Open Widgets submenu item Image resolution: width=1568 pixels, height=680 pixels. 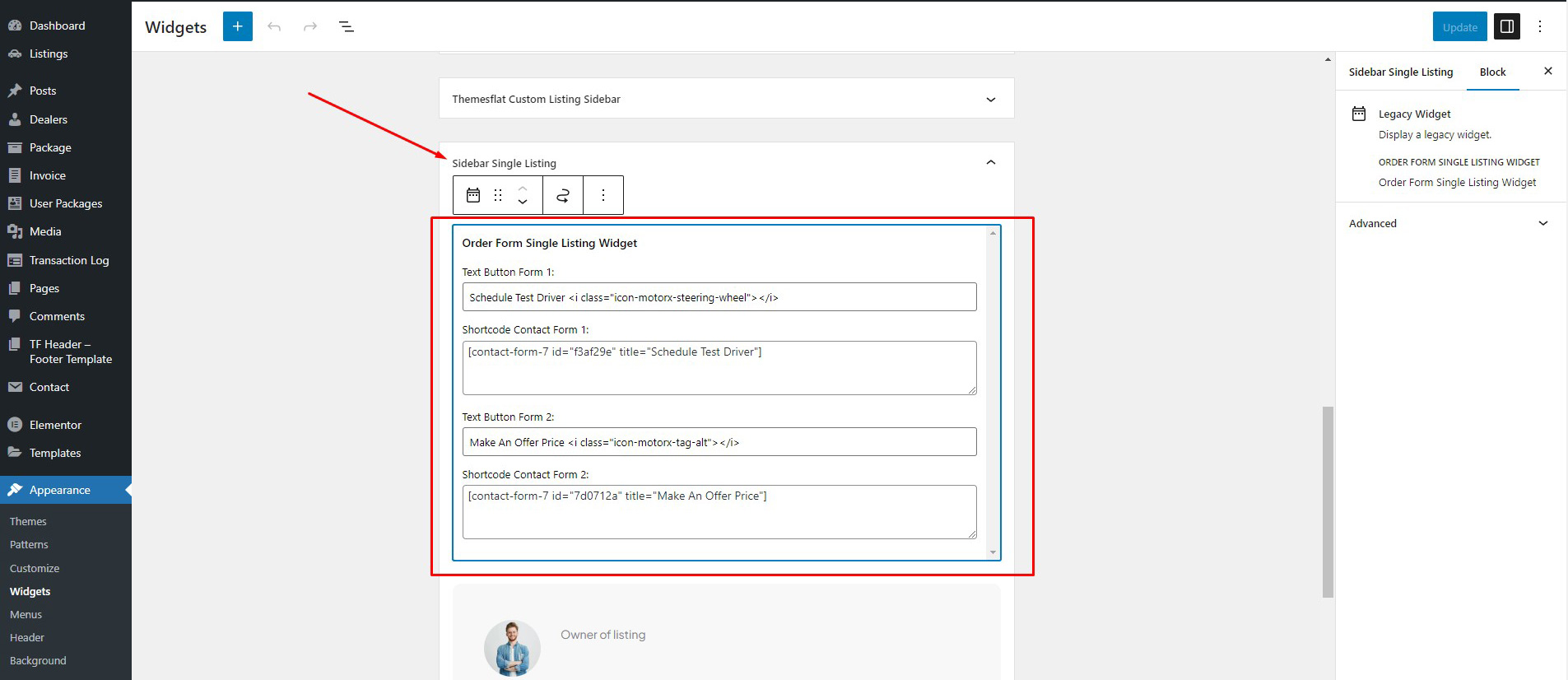[30, 591]
